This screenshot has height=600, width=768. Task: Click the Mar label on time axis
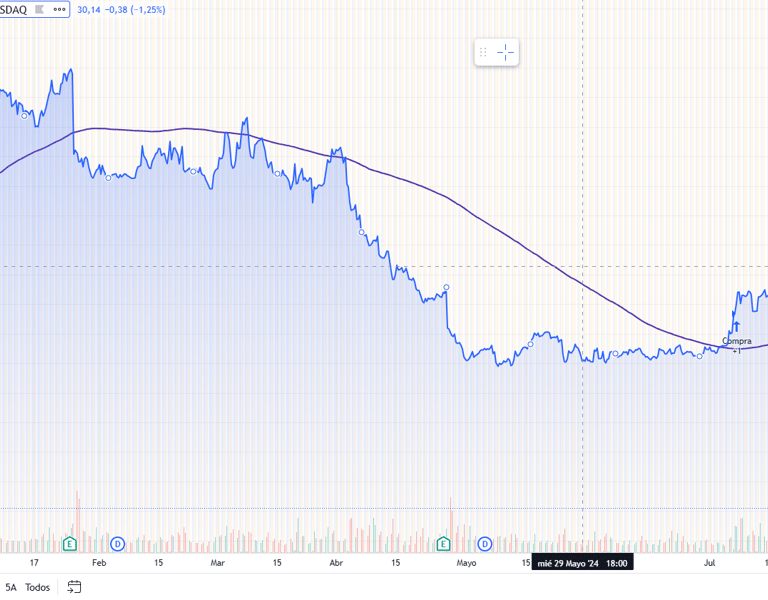[x=217, y=563]
